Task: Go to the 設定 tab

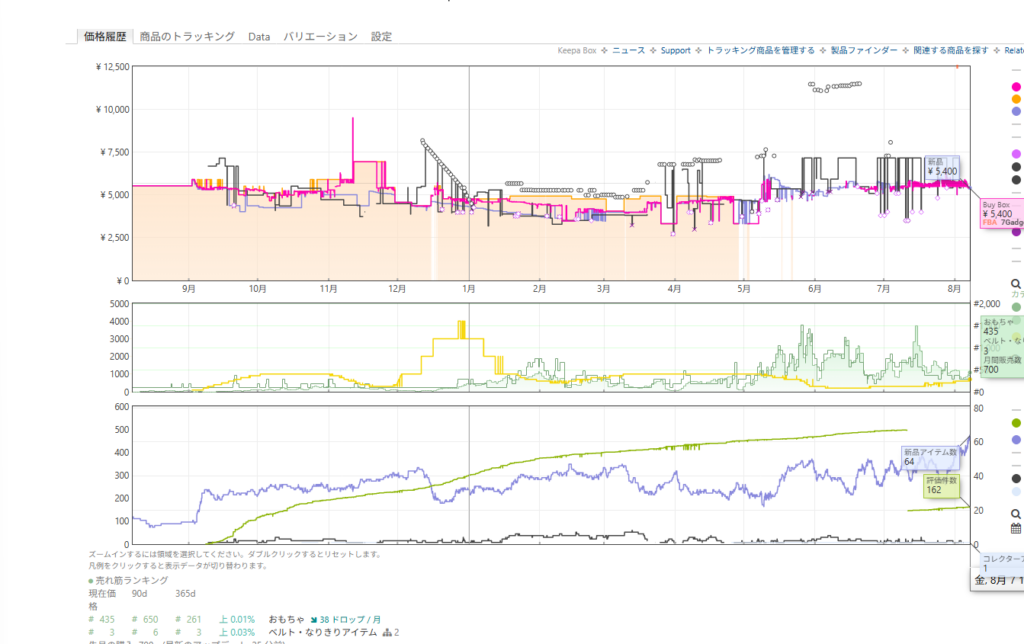Action: 381,37
